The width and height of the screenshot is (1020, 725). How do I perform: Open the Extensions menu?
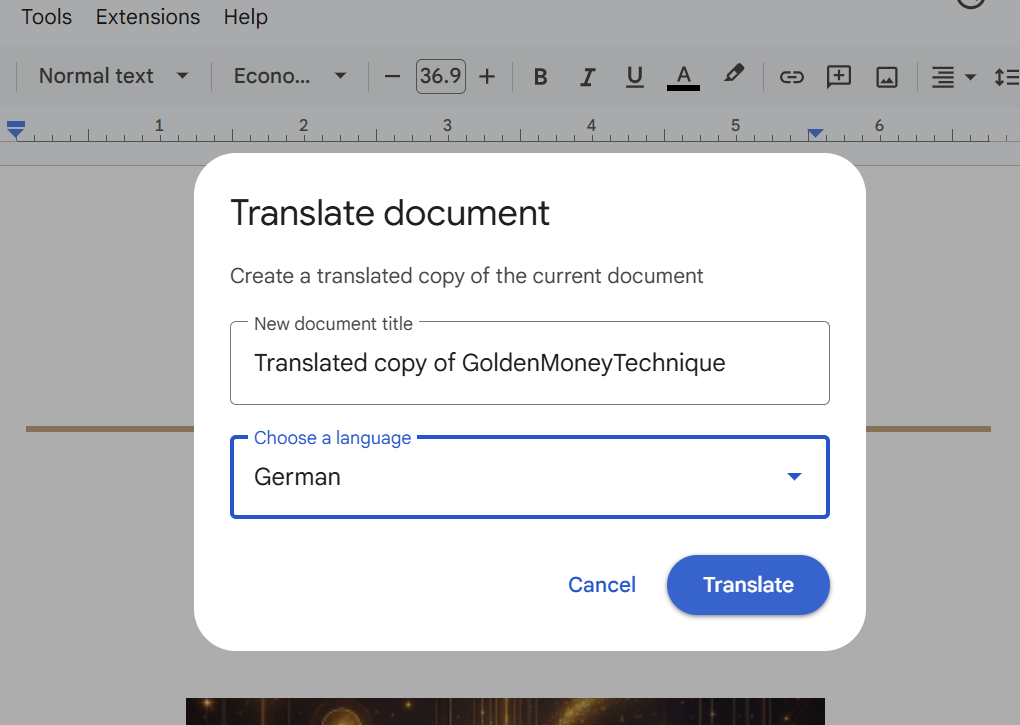pos(148,17)
